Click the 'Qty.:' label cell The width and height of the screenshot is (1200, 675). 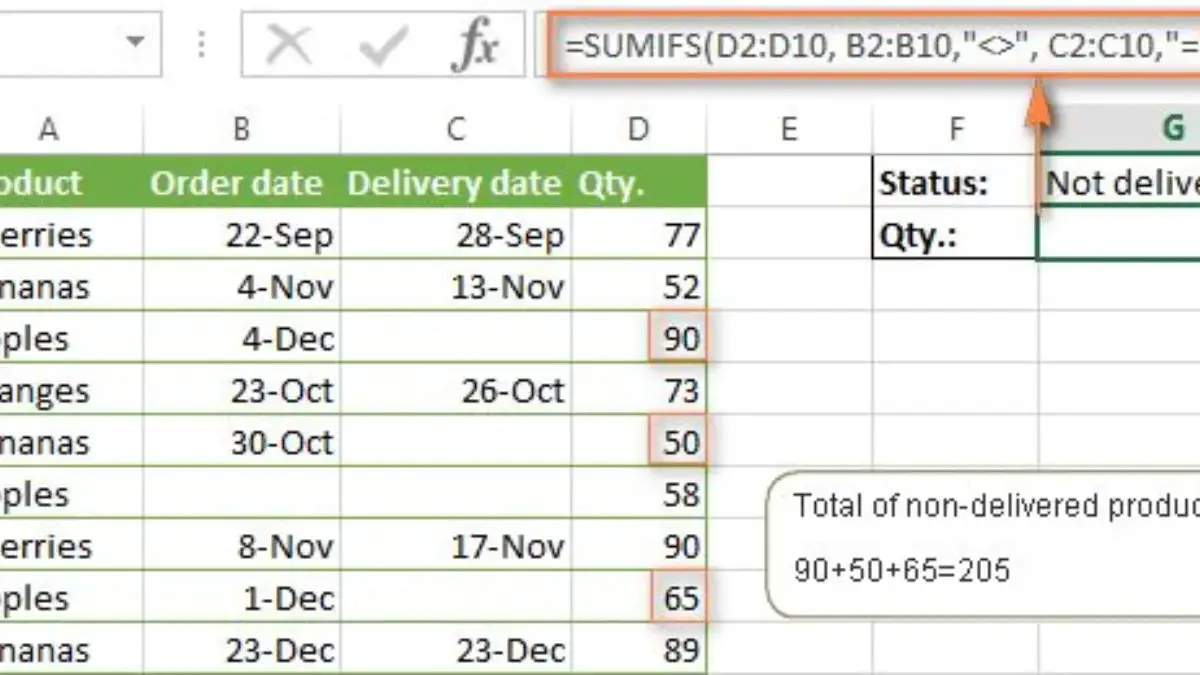pyautogui.click(x=955, y=235)
